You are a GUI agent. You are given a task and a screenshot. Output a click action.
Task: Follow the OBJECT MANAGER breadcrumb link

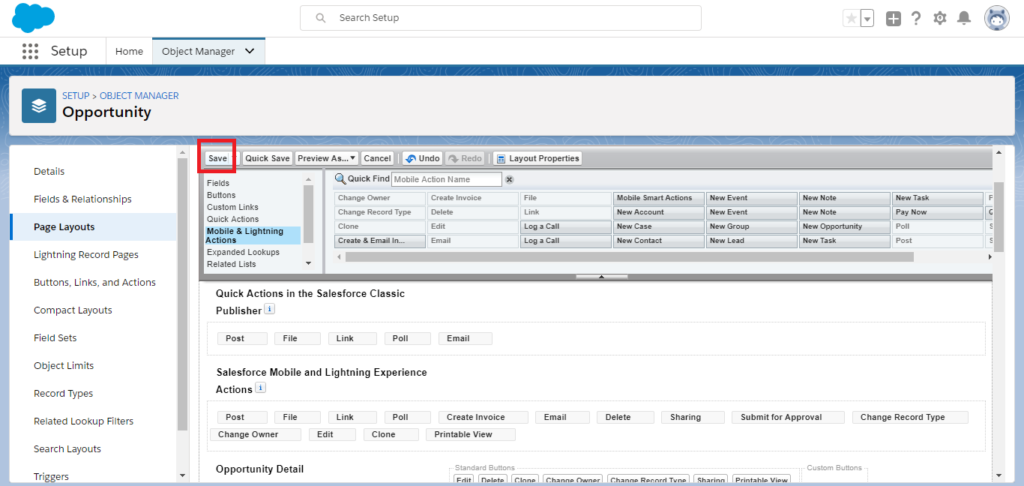click(139, 96)
